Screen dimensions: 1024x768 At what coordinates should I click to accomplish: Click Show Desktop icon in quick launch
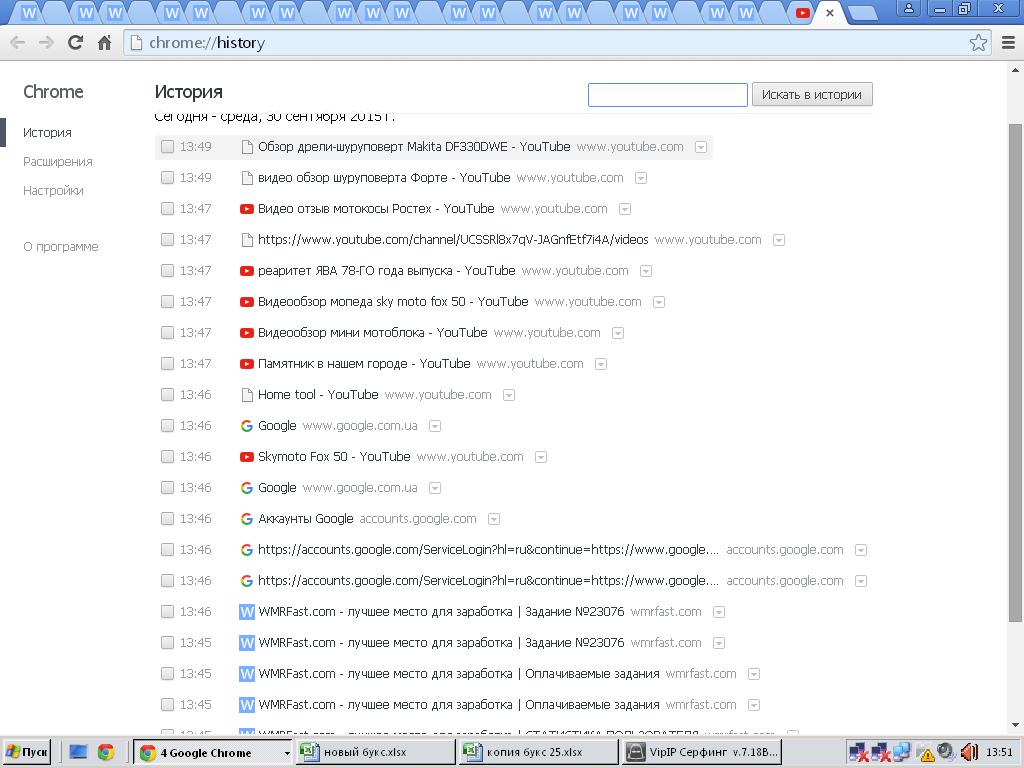click(78, 752)
